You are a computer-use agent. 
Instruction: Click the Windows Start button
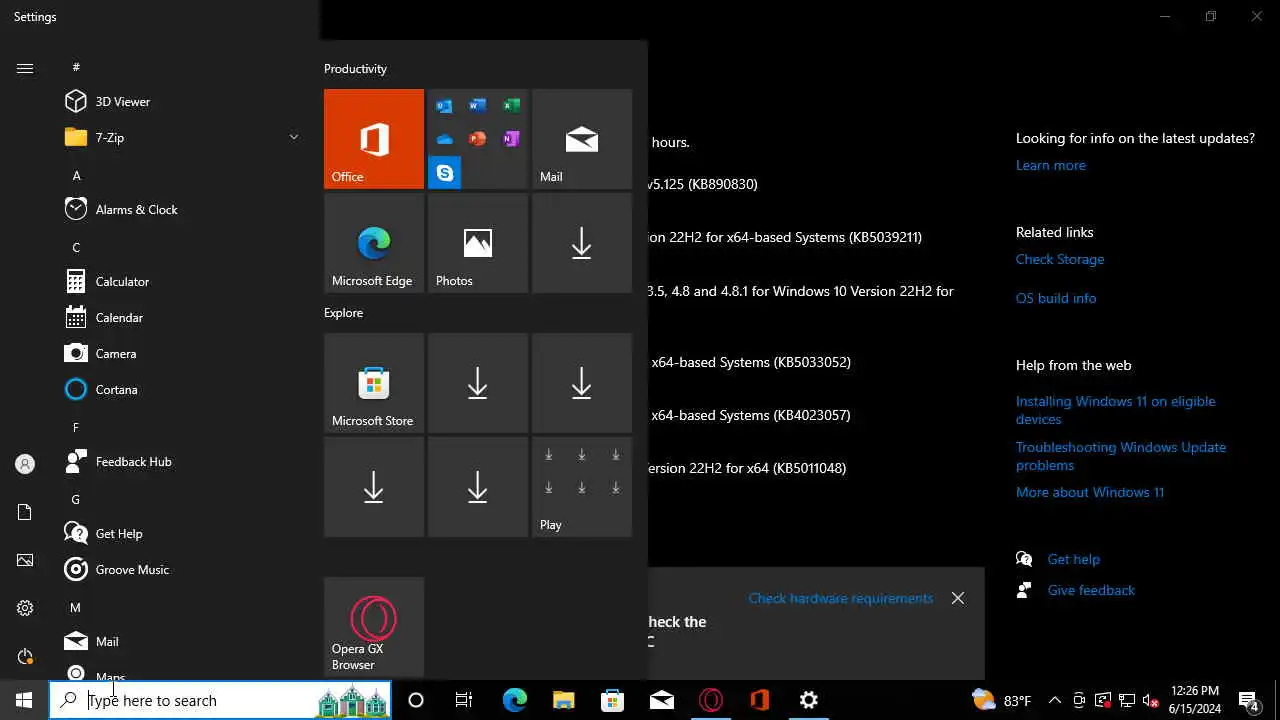tap(24, 700)
